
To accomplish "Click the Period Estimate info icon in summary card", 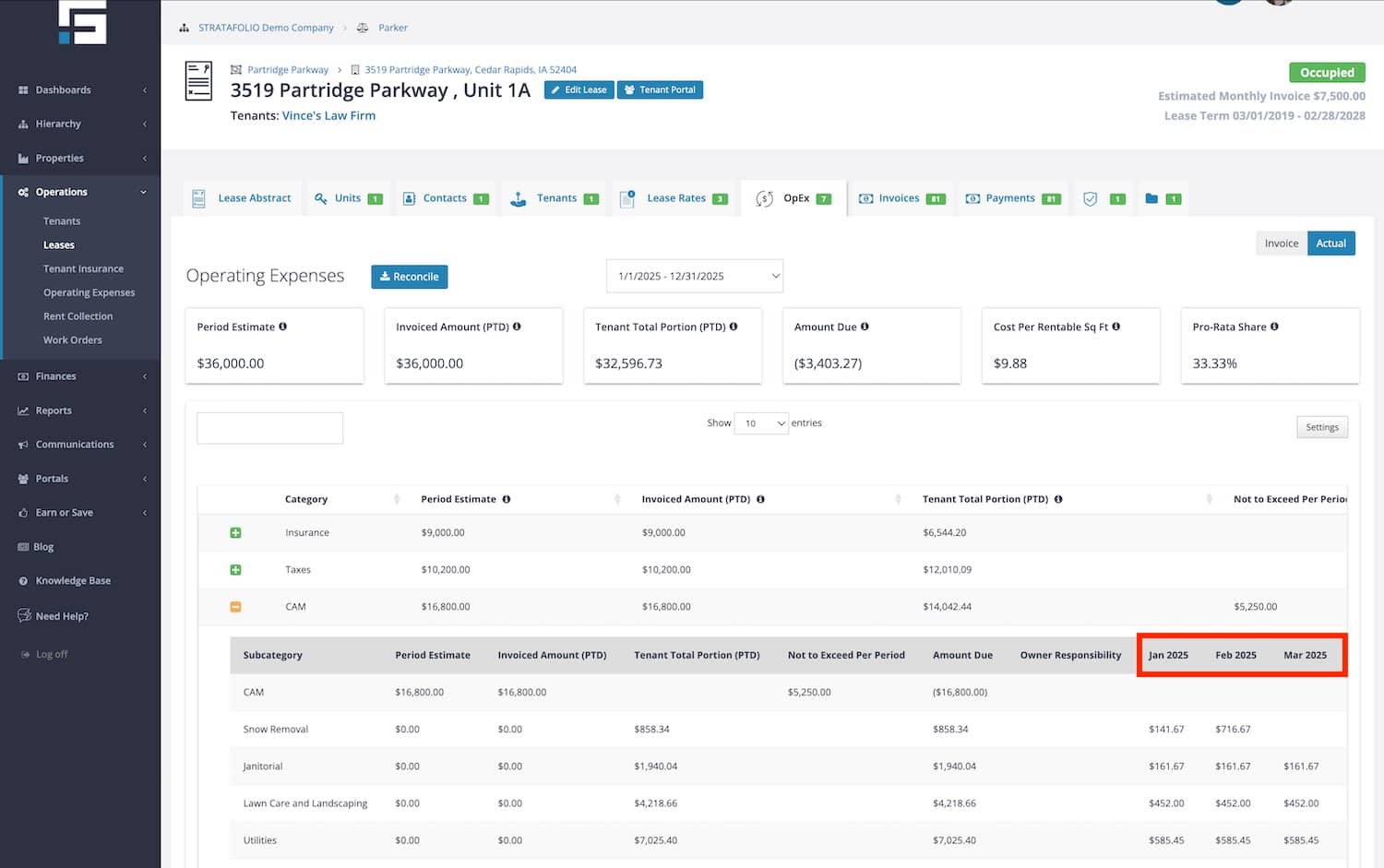I will coord(283,327).
